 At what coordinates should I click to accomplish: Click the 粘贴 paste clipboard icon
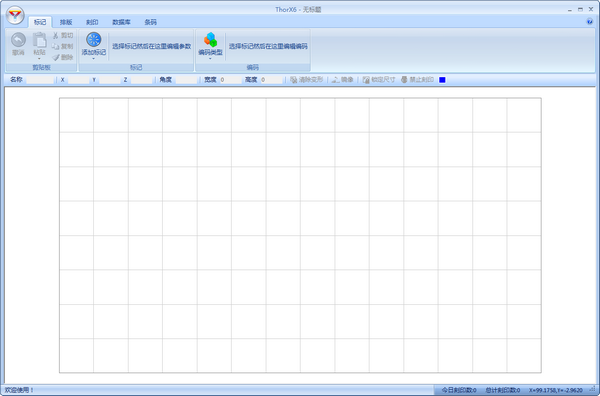[x=39, y=40]
